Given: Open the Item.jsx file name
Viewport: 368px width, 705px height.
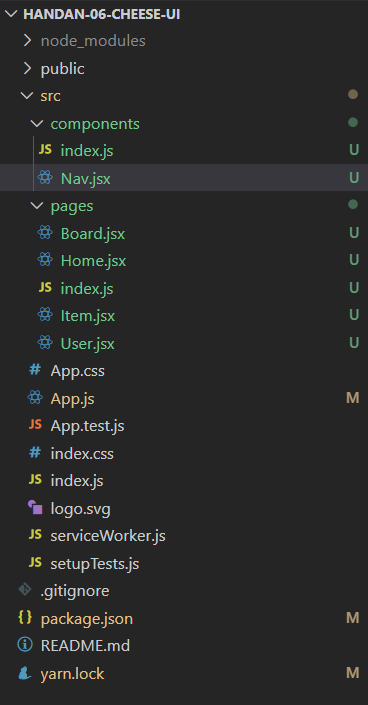Looking at the screenshot, I should point(88,316).
